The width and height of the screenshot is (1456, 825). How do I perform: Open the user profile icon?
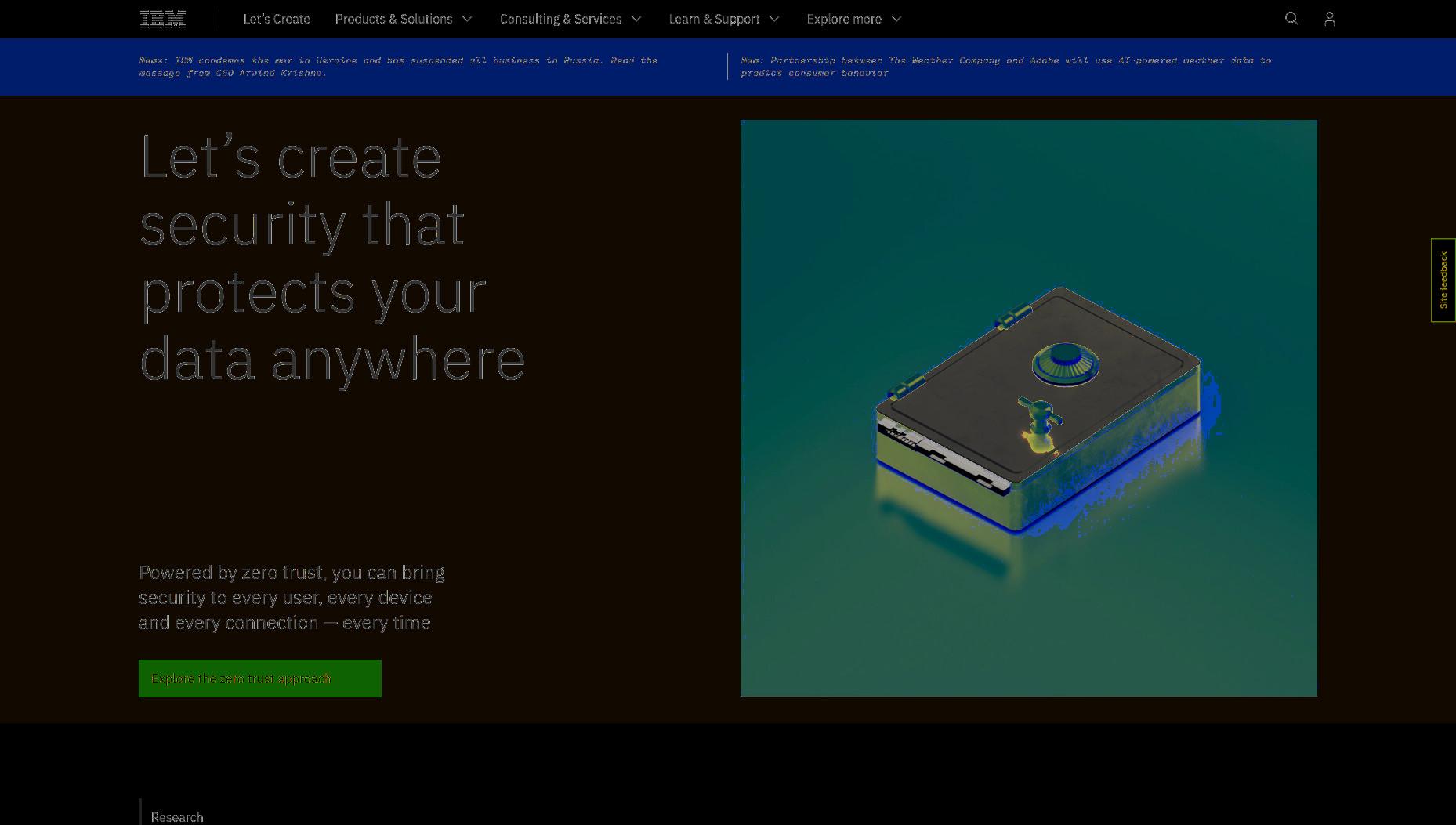tap(1329, 19)
